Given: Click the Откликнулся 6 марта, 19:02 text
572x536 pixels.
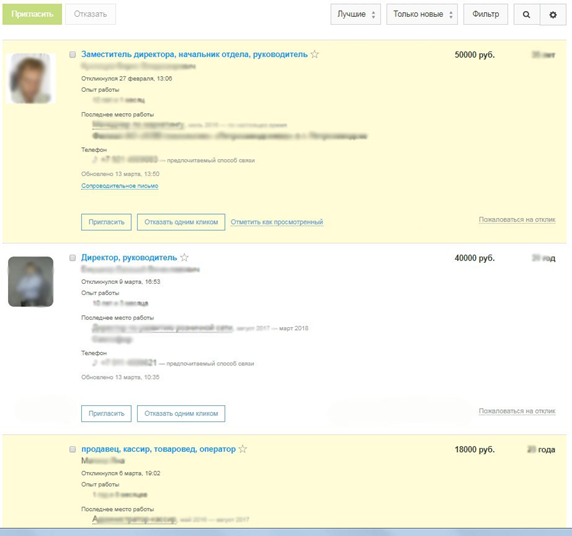Looking at the screenshot, I should point(120,473).
